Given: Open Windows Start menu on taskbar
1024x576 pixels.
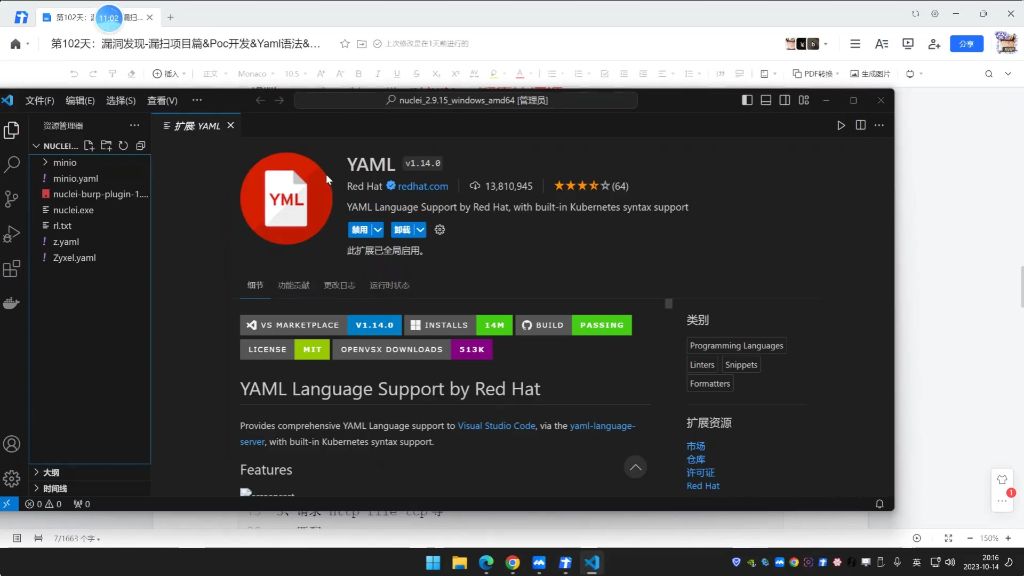Looking at the screenshot, I should [x=433, y=563].
